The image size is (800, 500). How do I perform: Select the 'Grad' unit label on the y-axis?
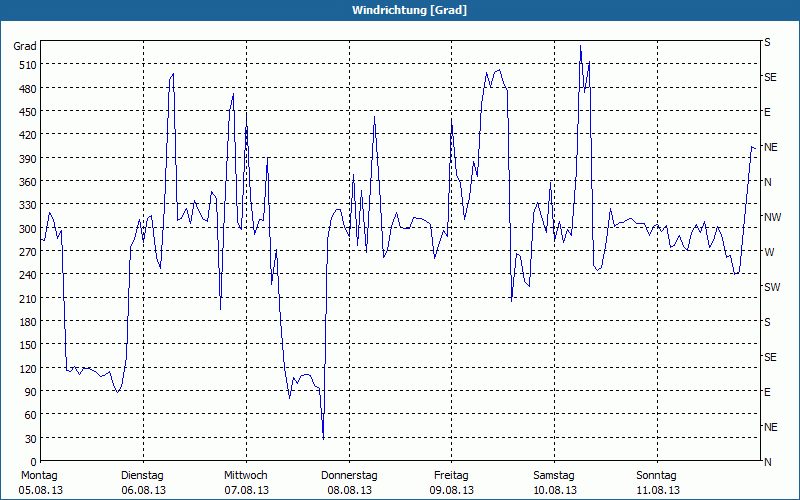click(x=25, y=46)
